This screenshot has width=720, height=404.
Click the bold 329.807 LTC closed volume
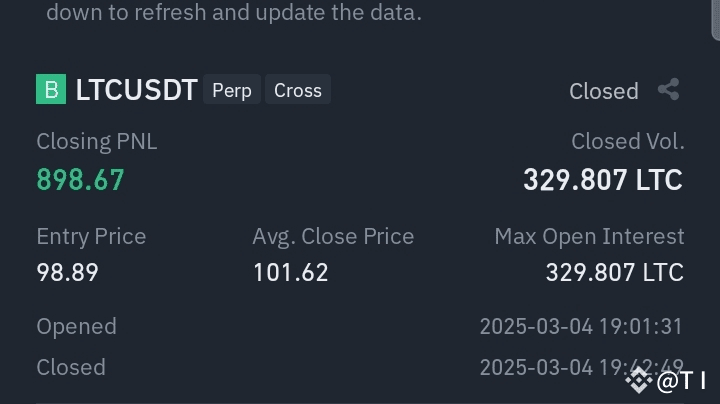[602, 180]
